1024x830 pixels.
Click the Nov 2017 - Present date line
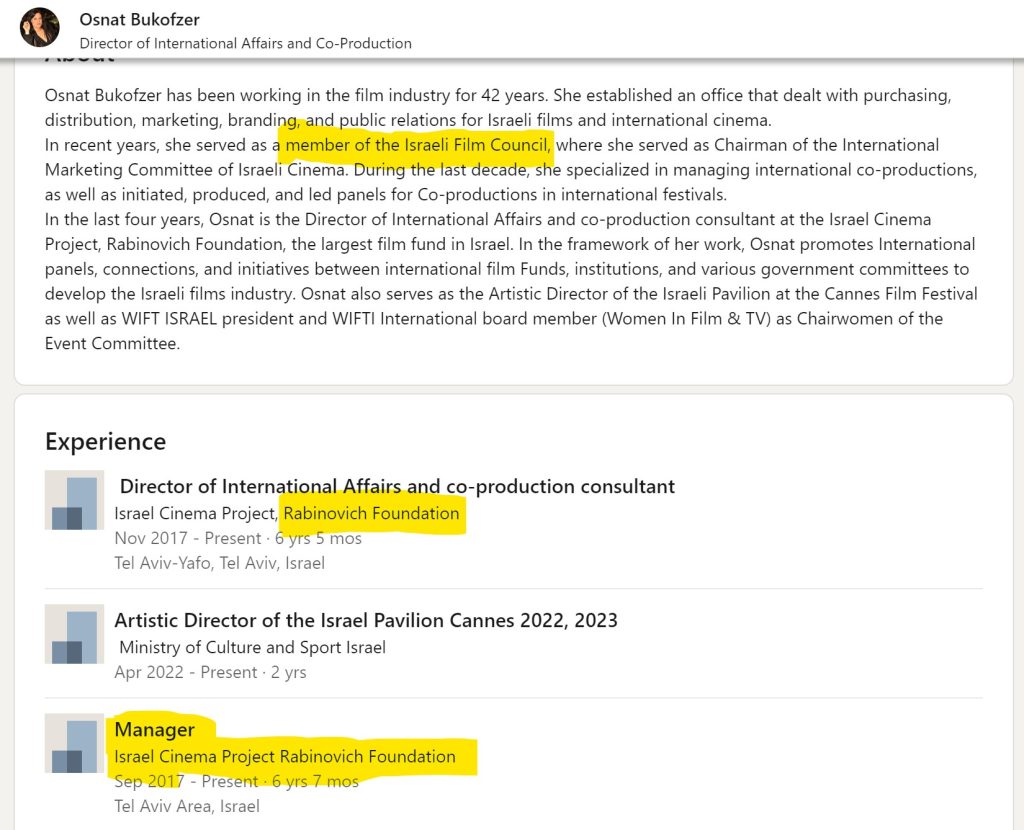coord(238,538)
